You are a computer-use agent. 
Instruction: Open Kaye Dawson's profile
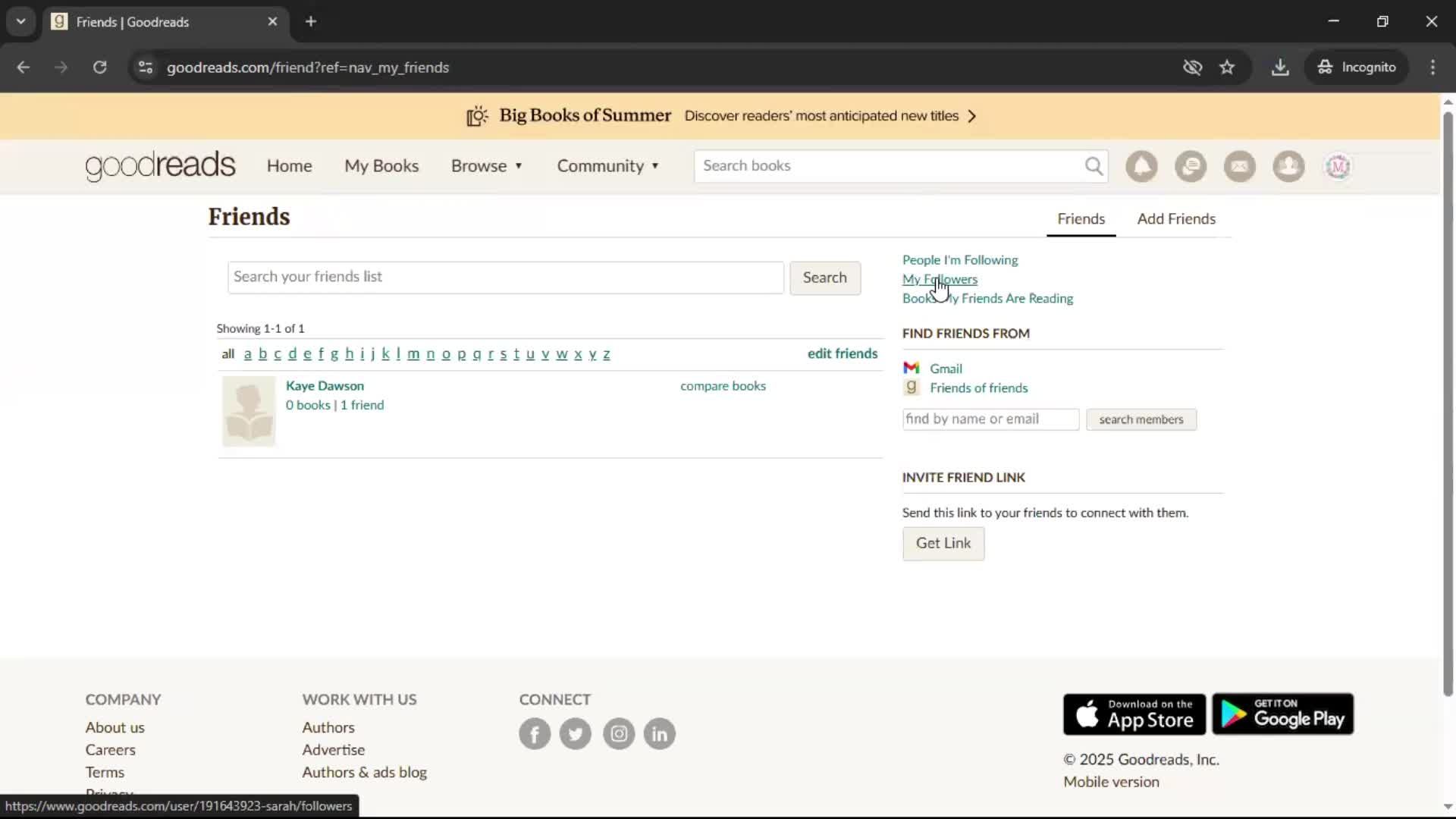click(325, 386)
